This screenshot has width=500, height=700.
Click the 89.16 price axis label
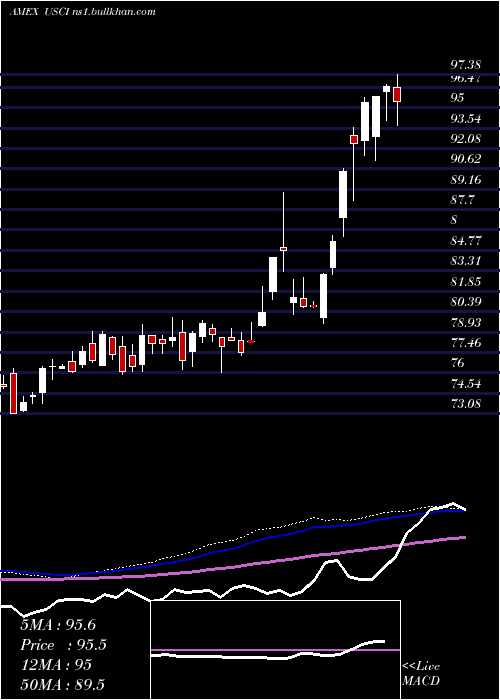(x=465, y=180)
